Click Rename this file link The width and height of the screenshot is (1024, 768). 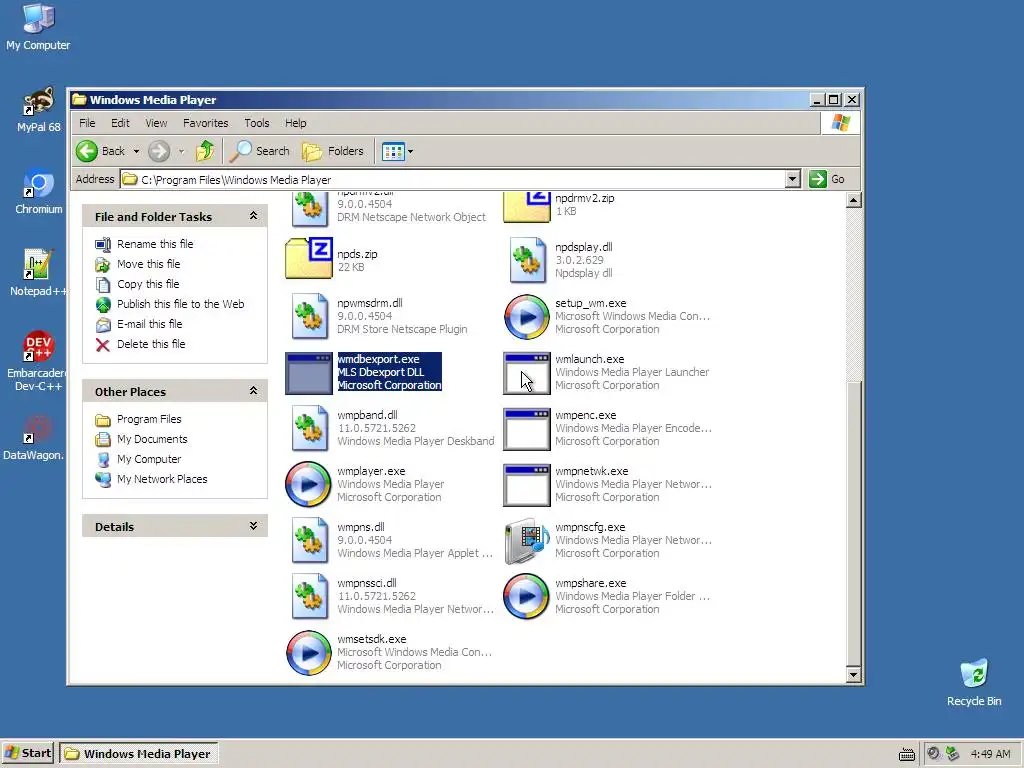tap(155, 244)
